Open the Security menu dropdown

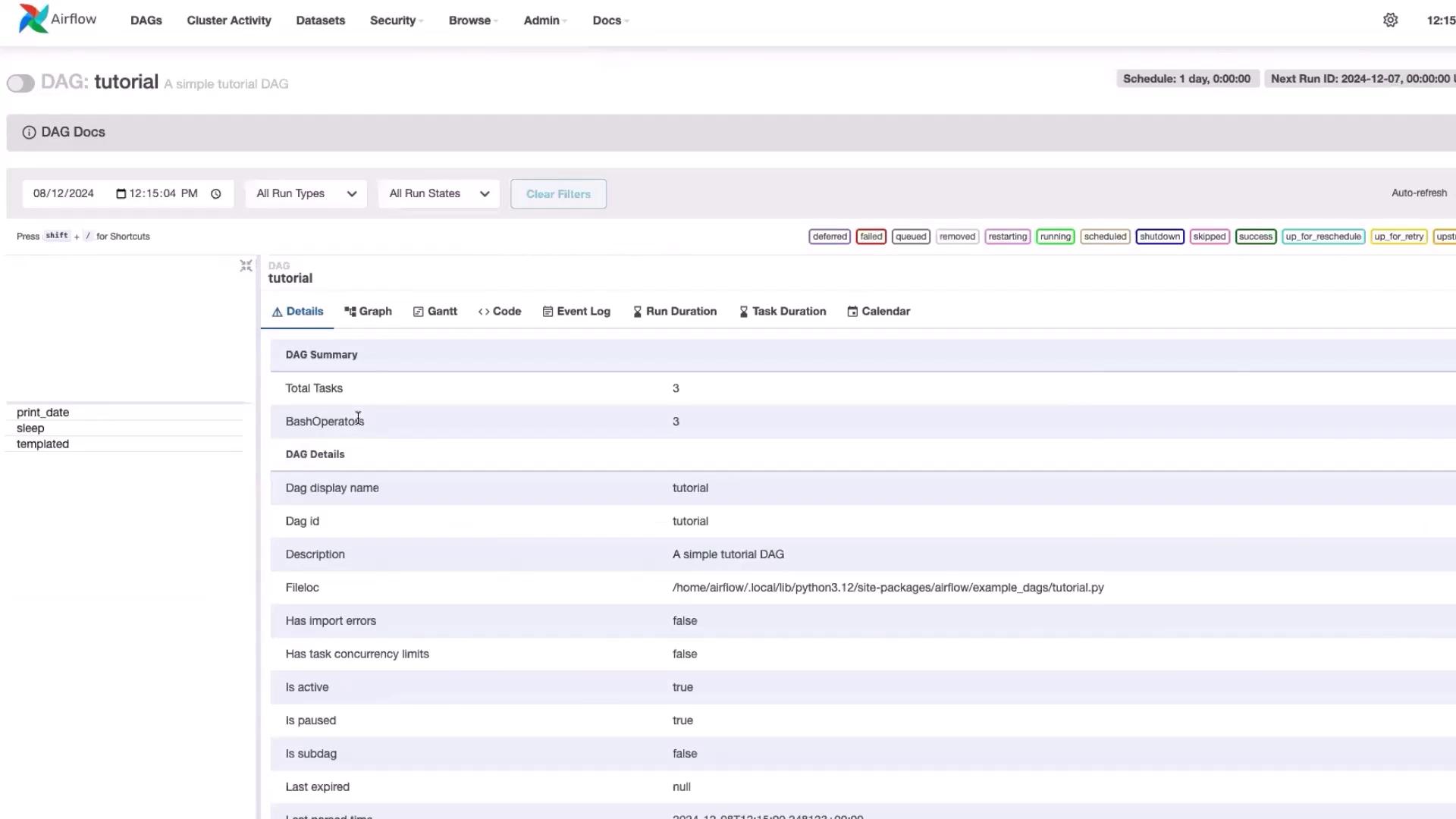point(396,20)
